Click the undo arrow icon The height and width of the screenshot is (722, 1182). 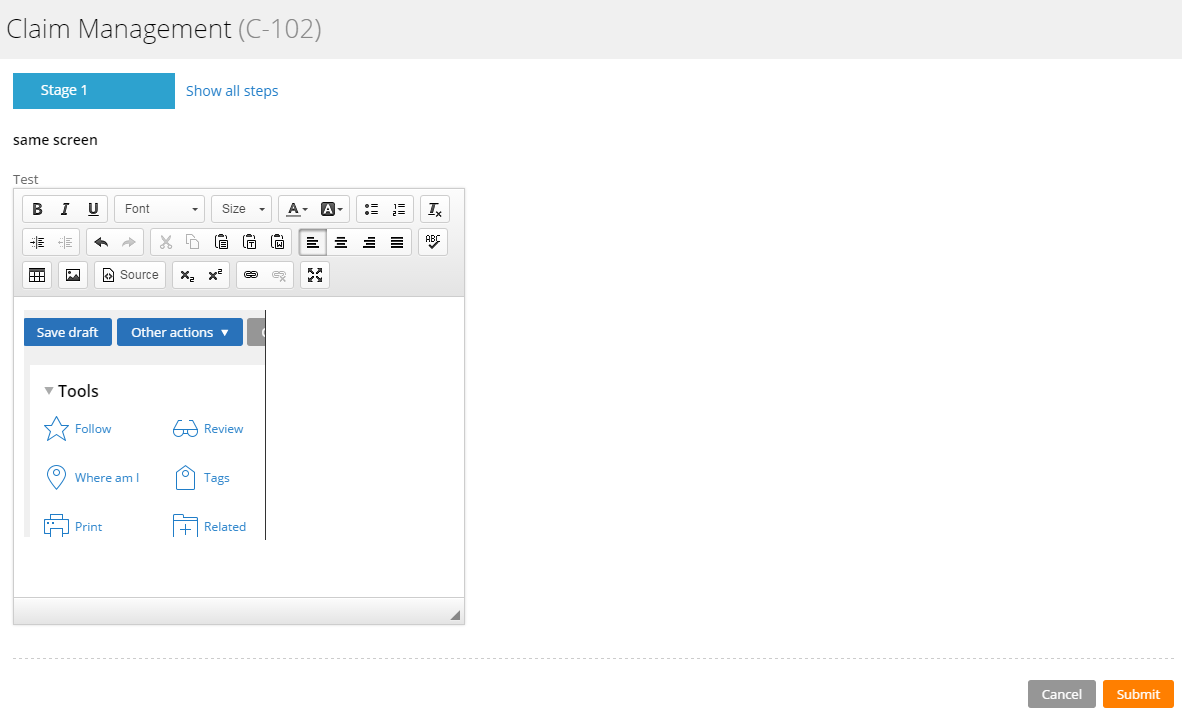[x=101, y=242]
